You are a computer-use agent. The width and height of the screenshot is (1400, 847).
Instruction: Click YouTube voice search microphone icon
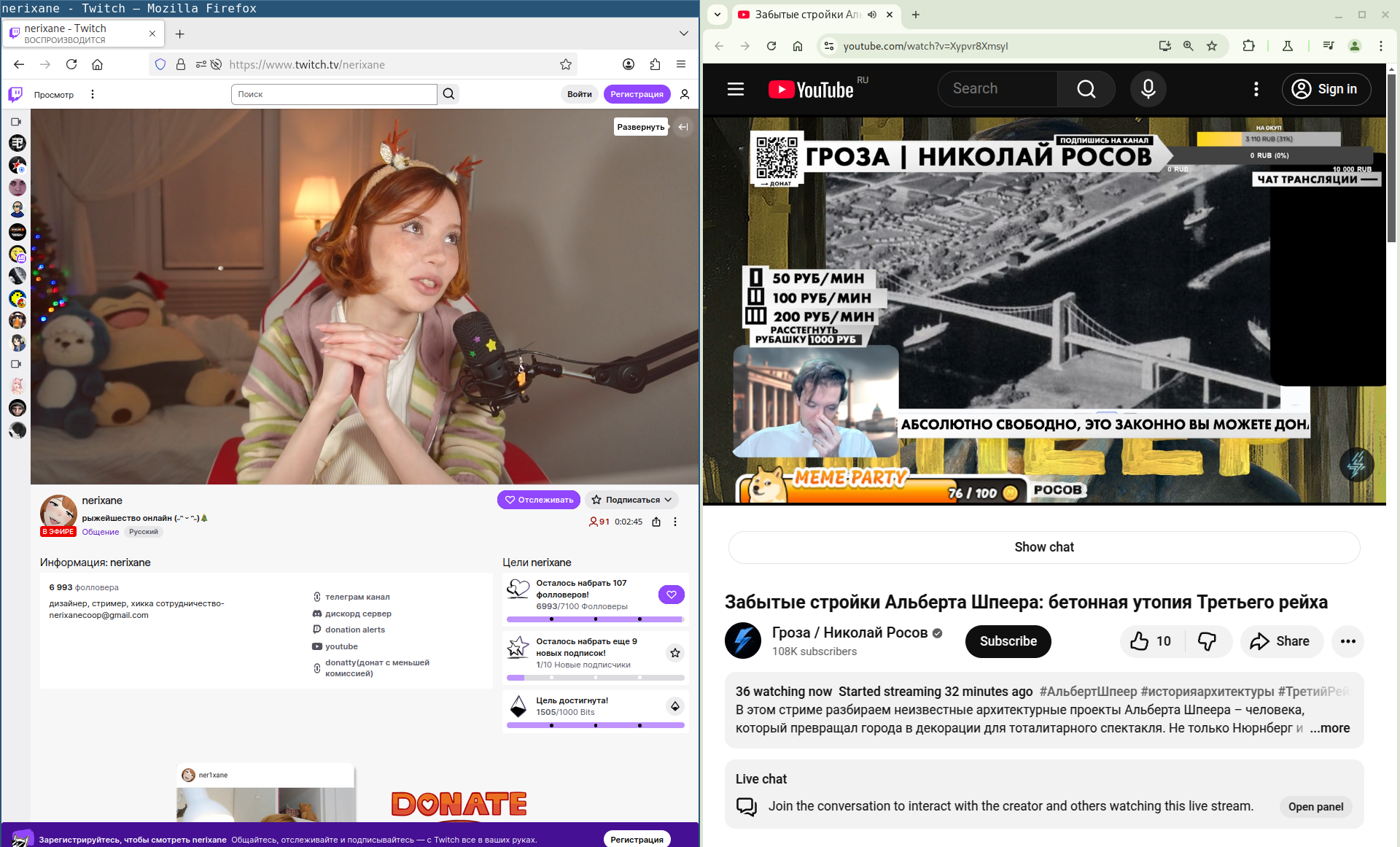pos(1148,89)
